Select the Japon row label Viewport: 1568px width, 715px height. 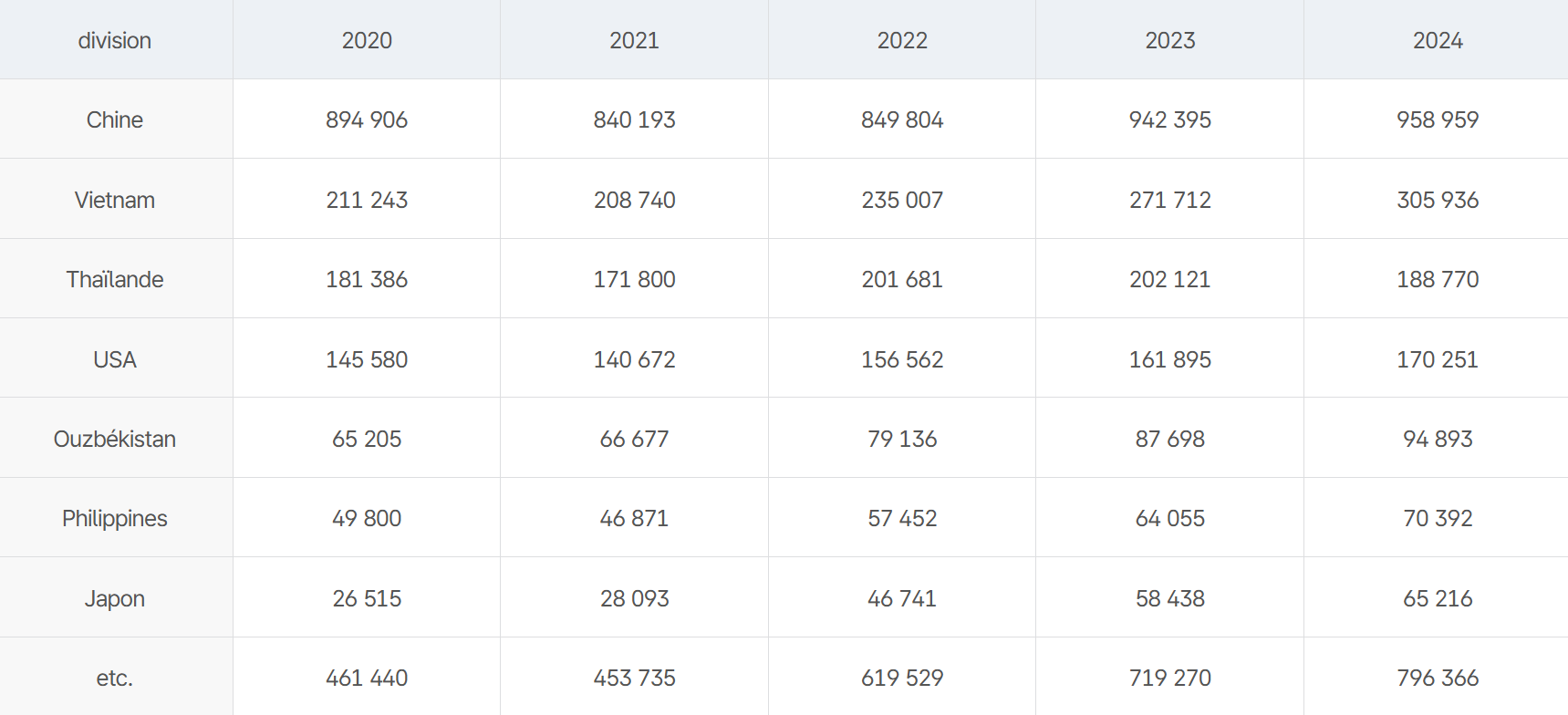115,598
